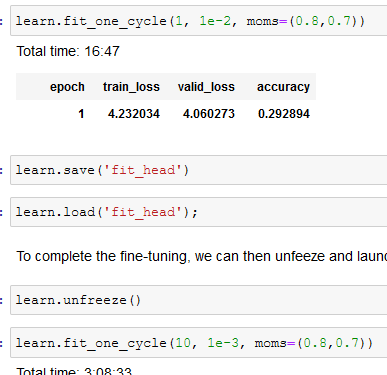
Task: Click the fit_one_cycle(10, 1e-3) code cell
Action: (199, 343)
